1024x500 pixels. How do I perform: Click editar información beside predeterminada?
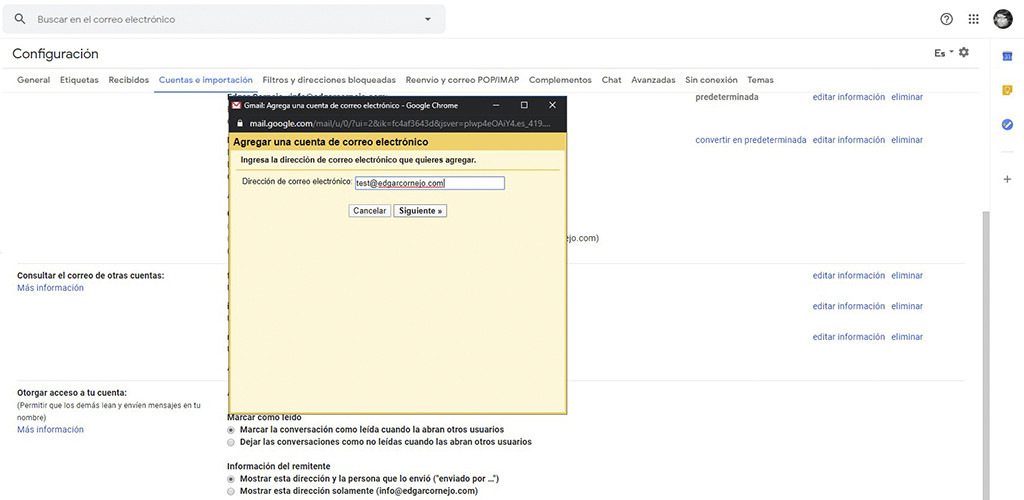click(x=849, y=97)
